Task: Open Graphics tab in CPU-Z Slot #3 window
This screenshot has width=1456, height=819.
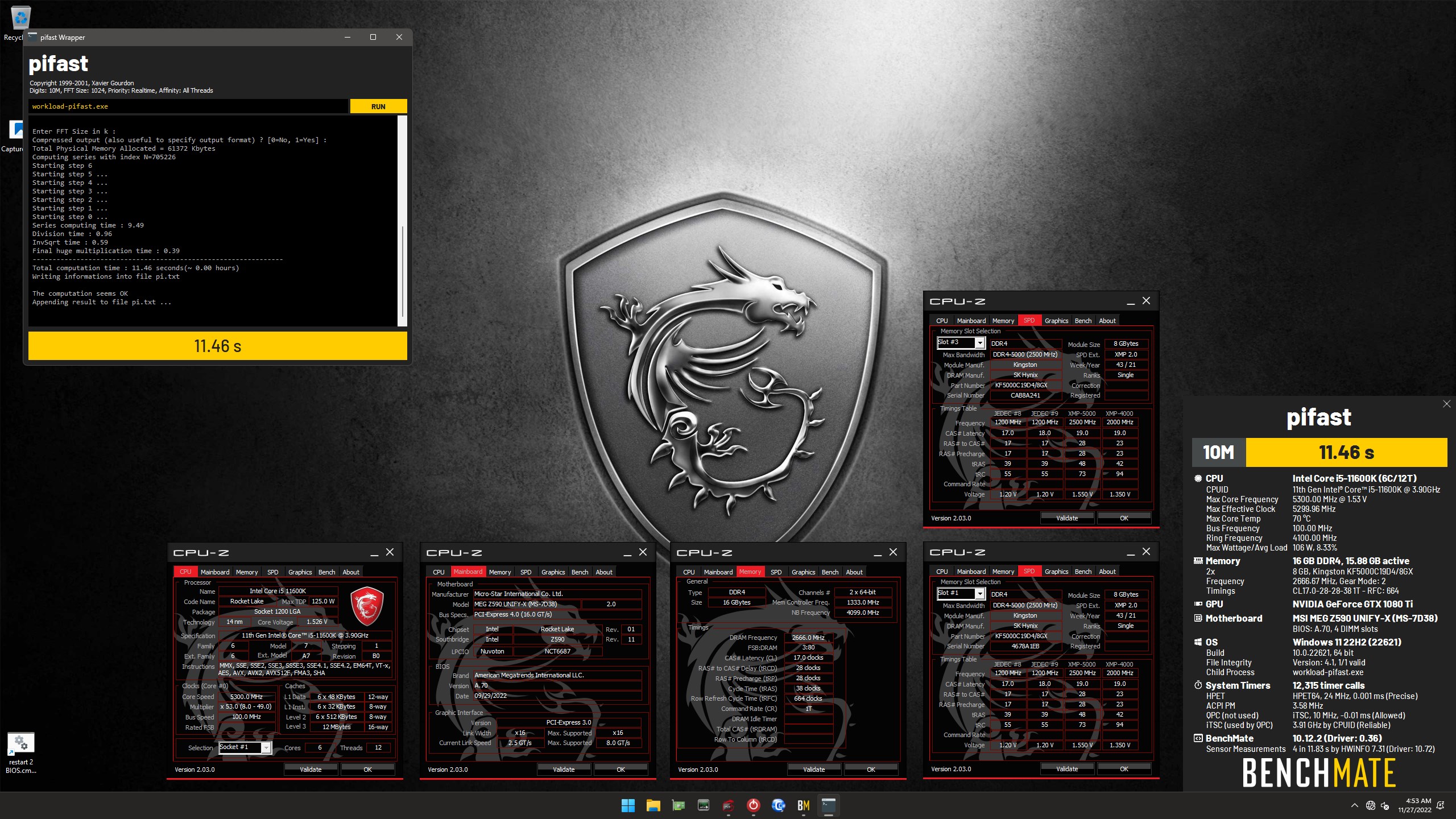Action: click(1056, 321)
